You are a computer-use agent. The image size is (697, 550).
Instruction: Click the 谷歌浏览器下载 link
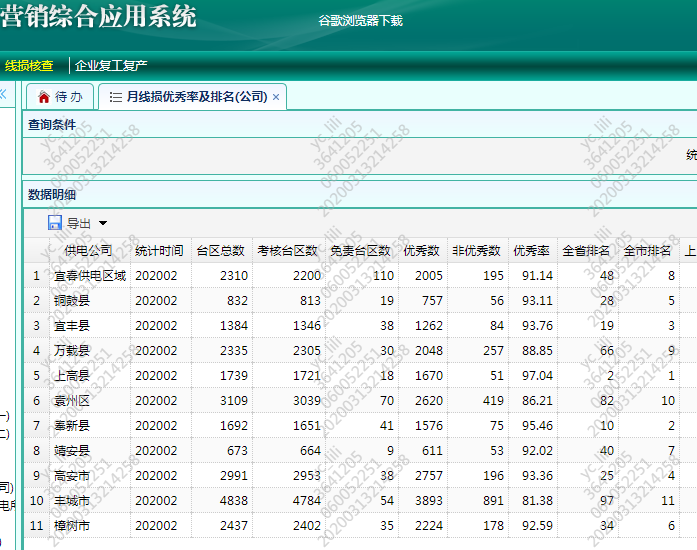(361, 20)
